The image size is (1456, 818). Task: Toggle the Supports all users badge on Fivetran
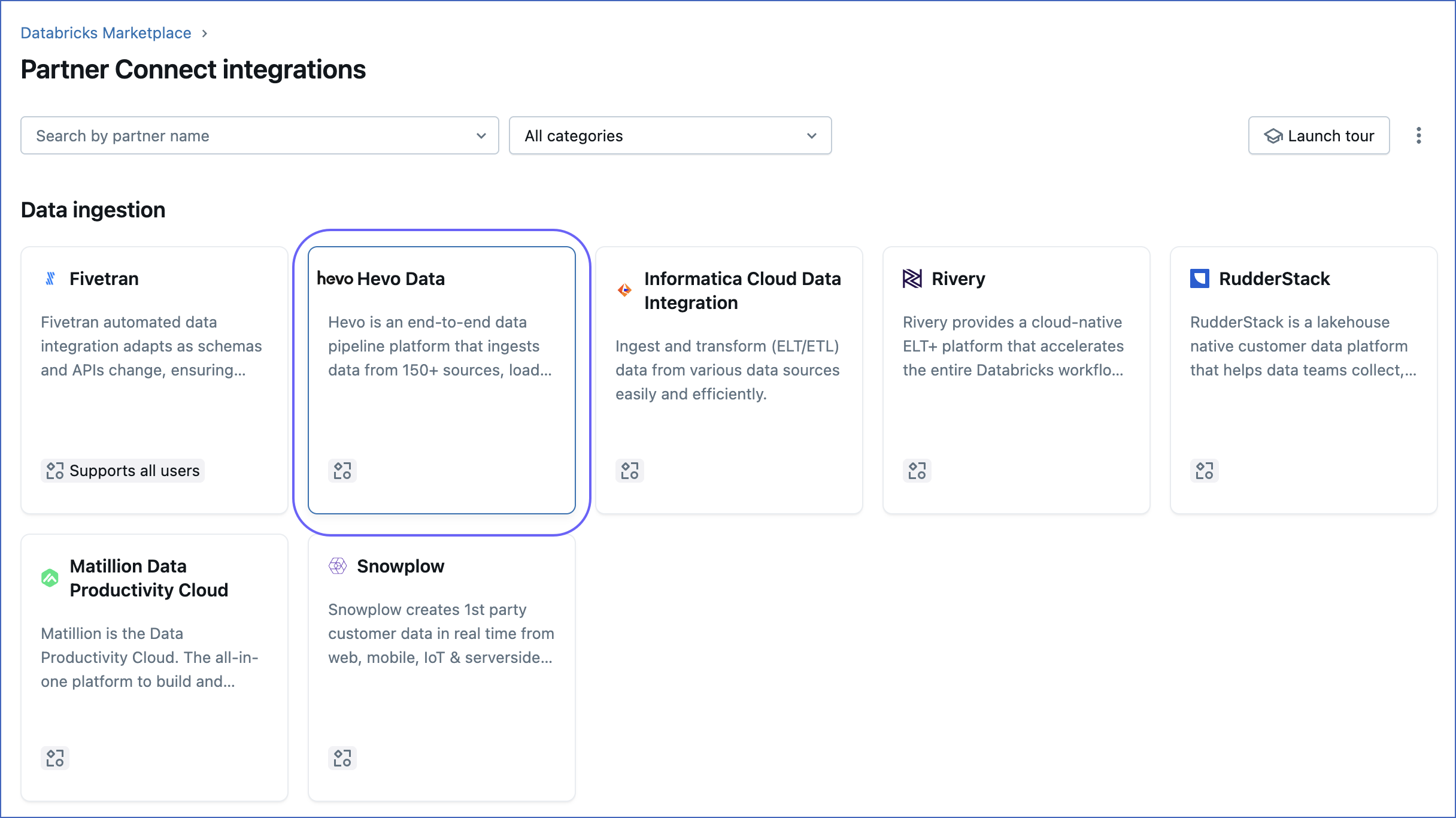point(122,470)
